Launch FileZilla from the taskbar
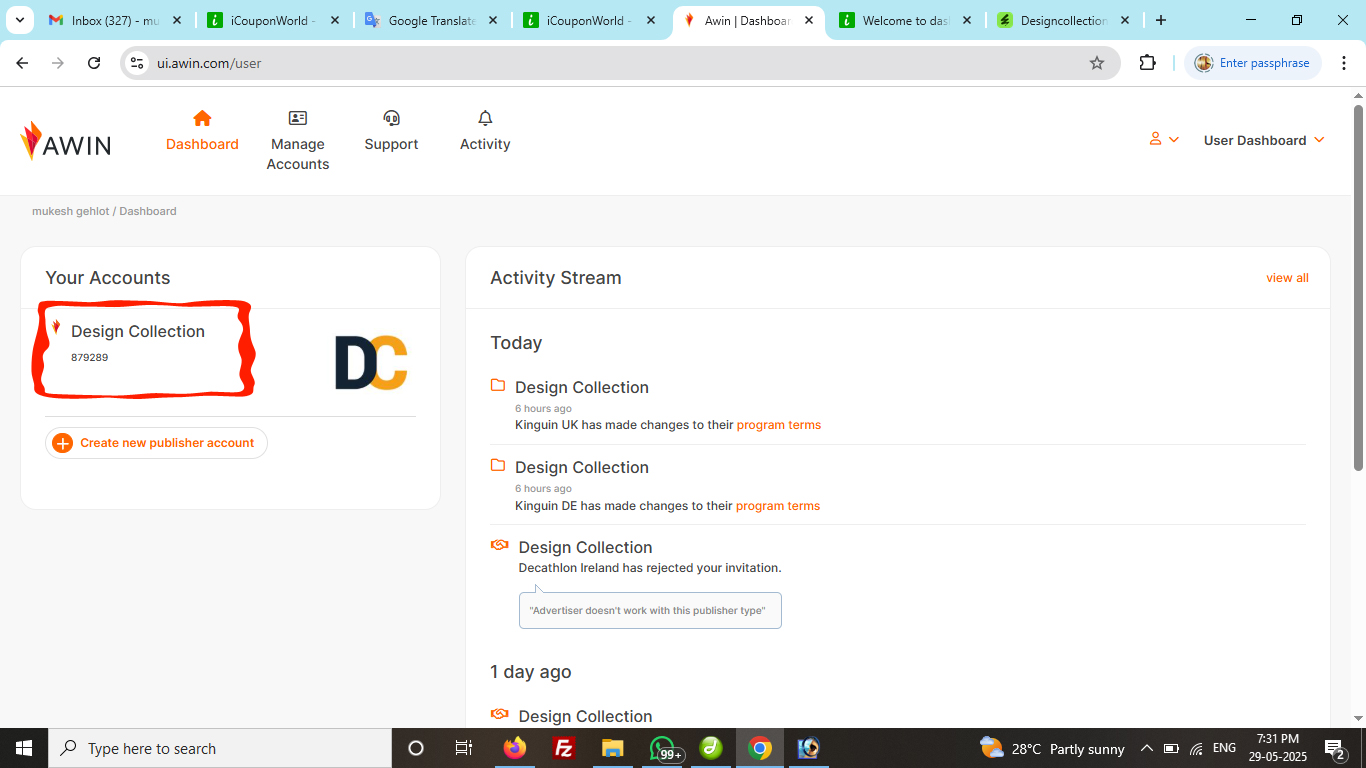 564,748
